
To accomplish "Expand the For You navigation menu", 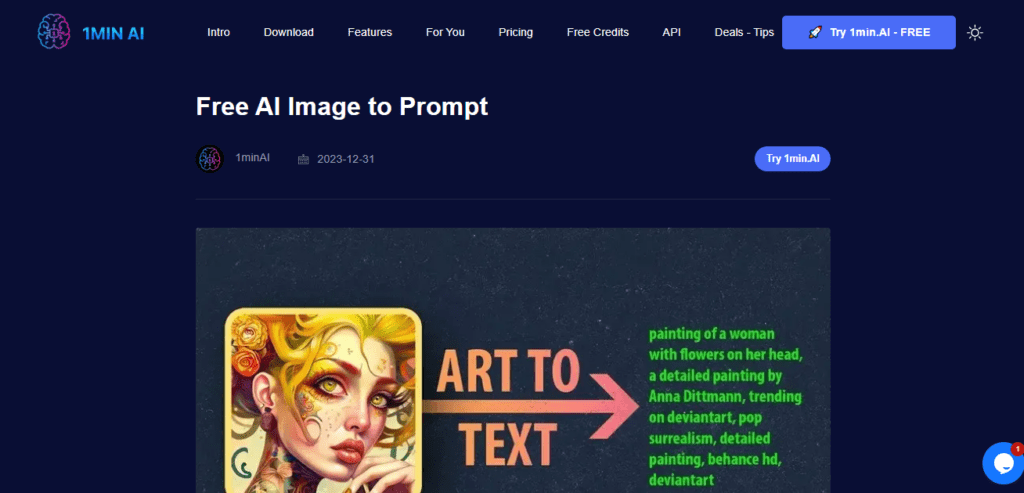I will [x=445, y=32].
